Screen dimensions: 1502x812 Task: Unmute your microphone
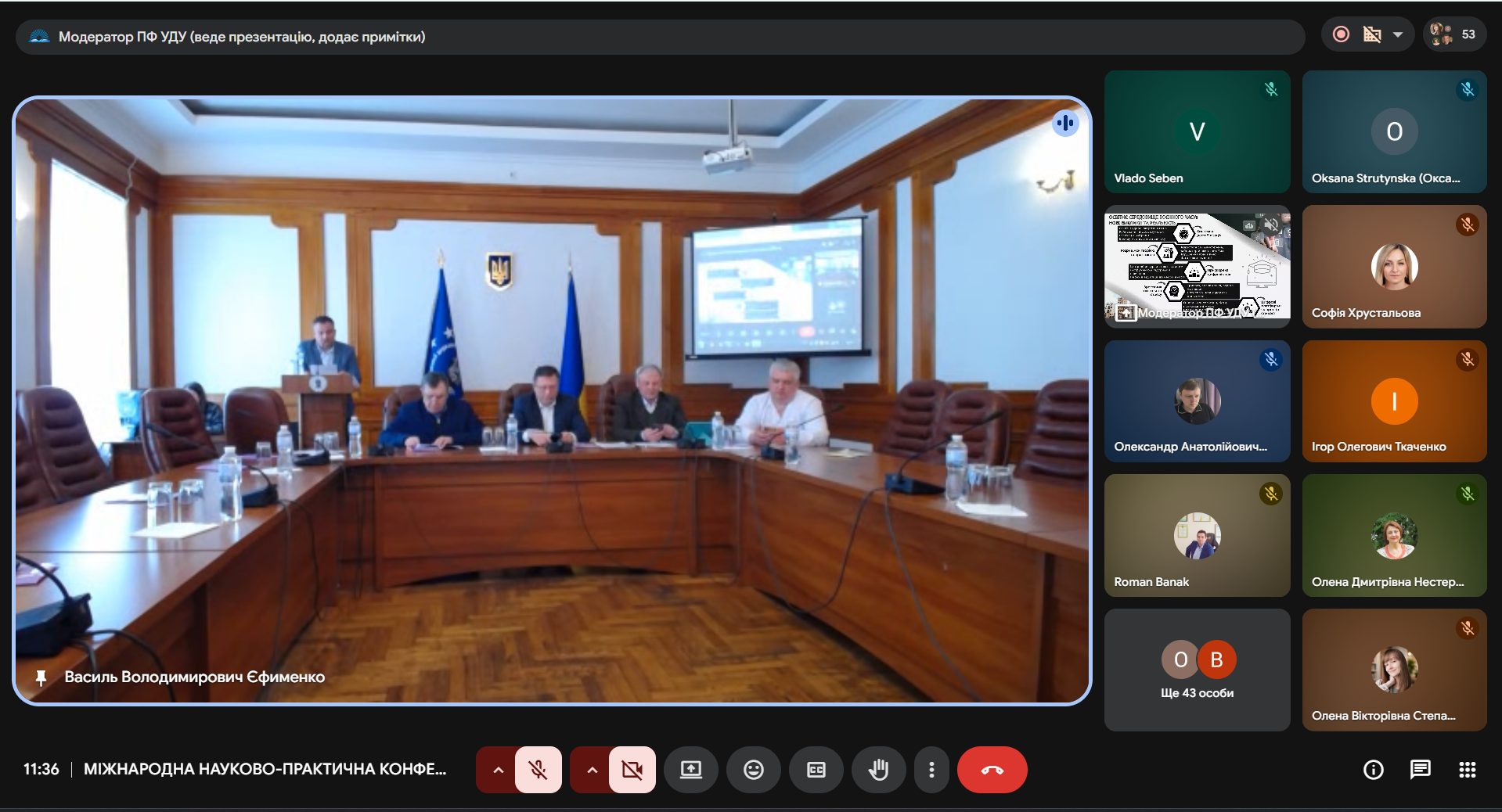tap(538, 770)
